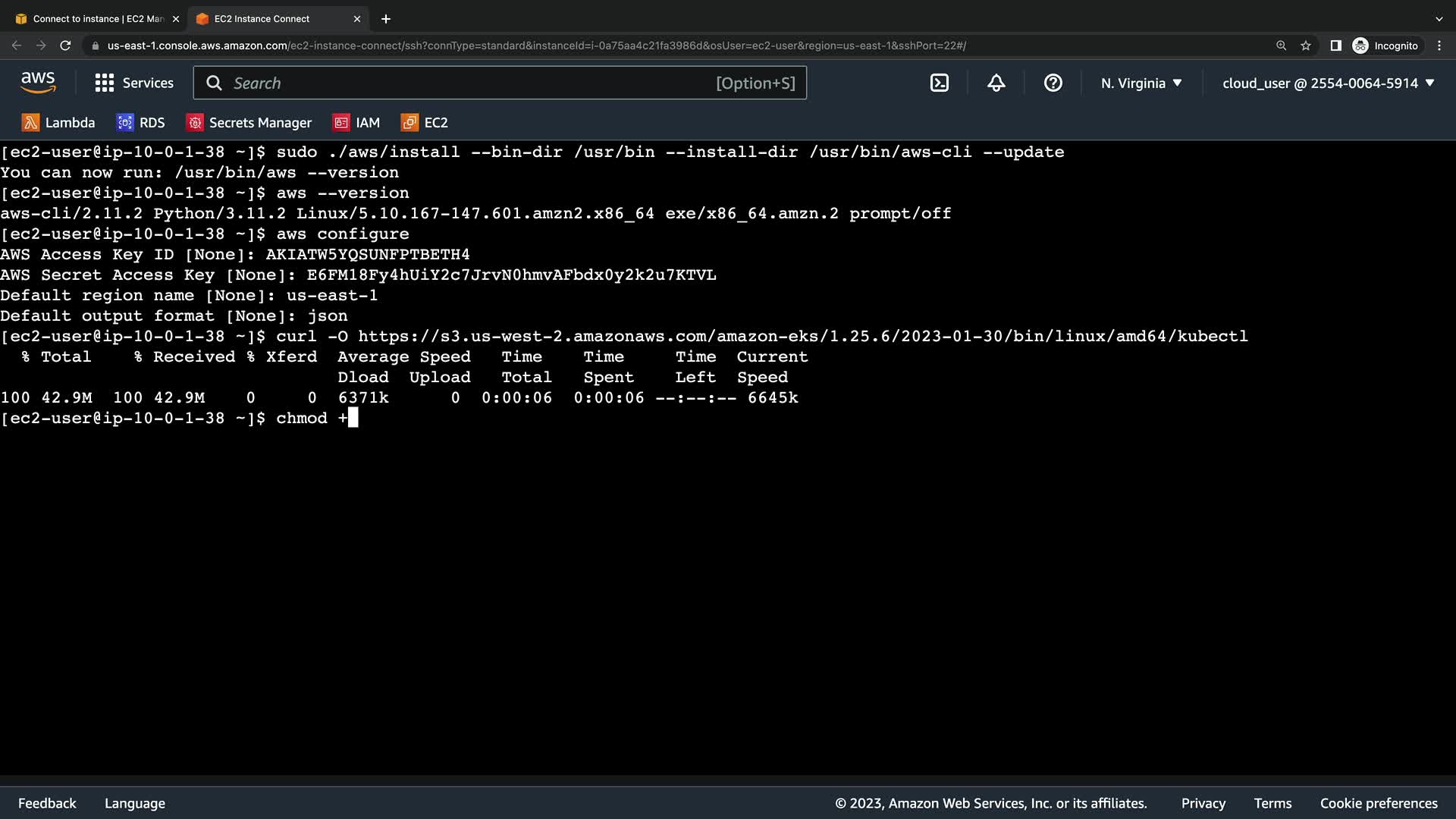Reload the page with the browser refresh button
Image resolution: width=1456 pixels, height=819 pixels.
tap(65, 45)
